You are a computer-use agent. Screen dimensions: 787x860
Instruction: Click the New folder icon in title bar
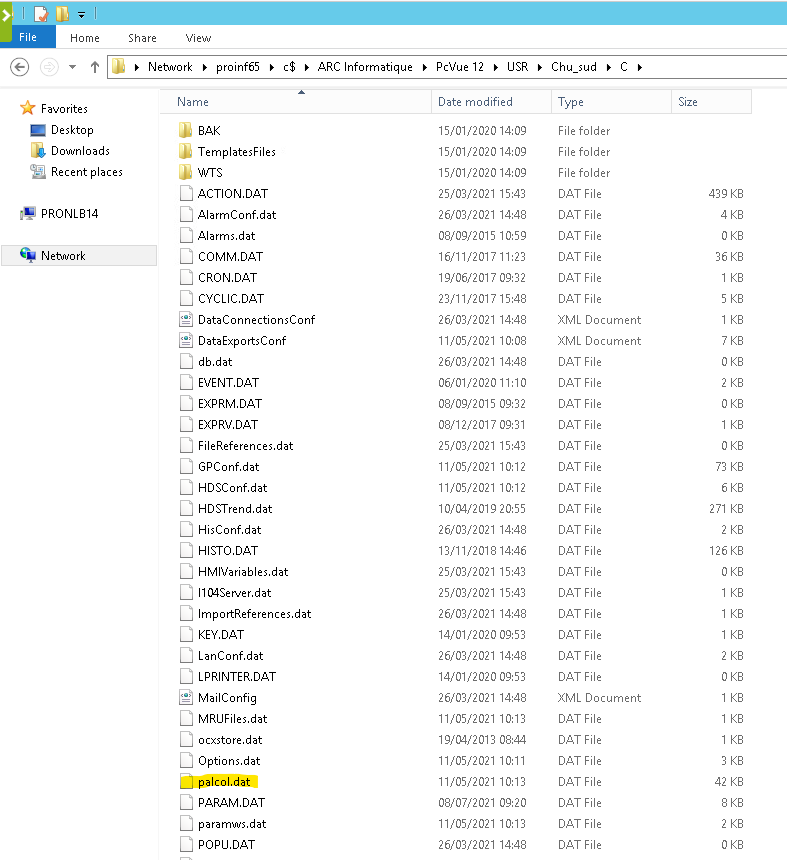(x=62, y=14)
